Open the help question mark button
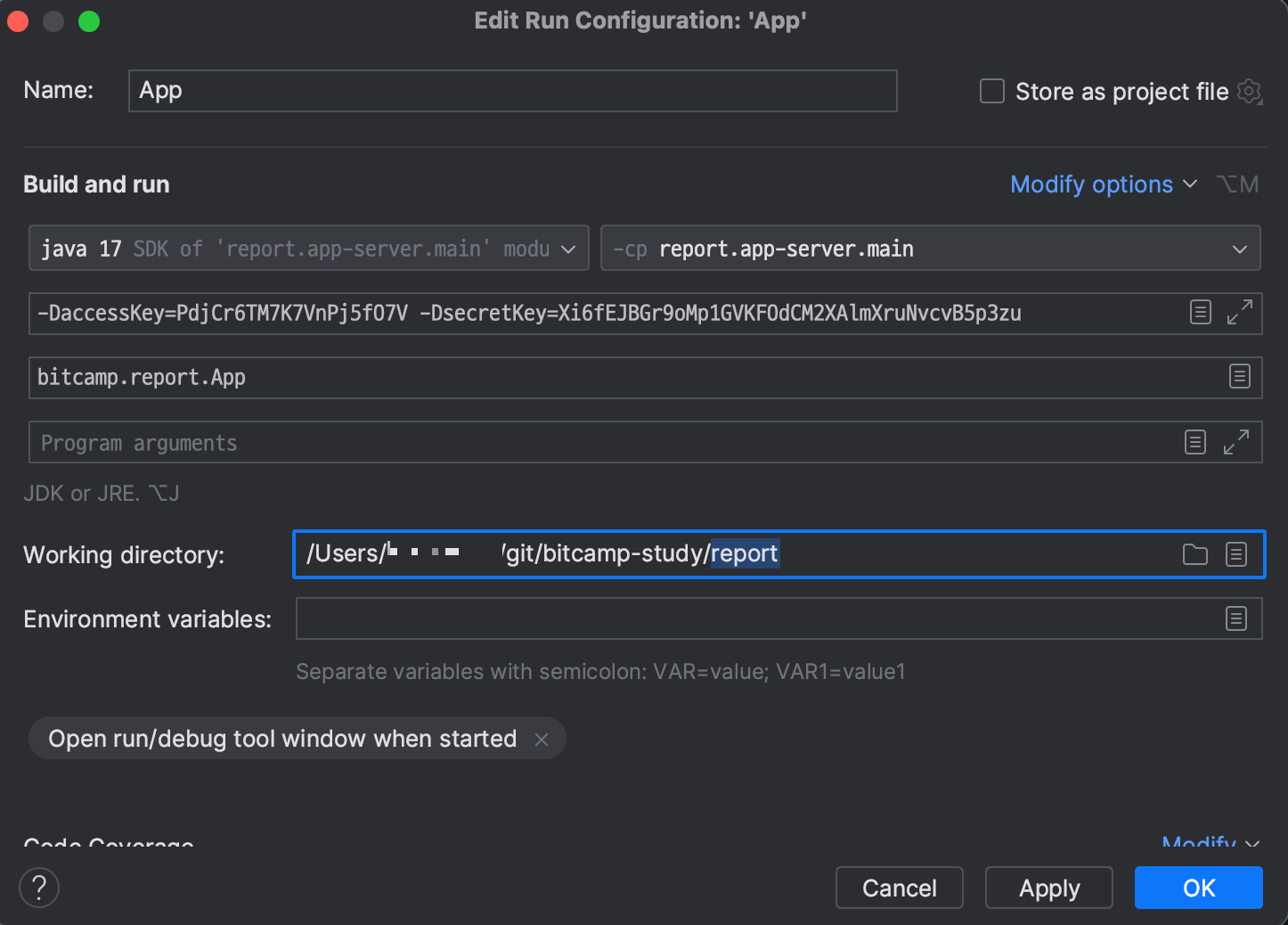1288x925 pixels. [x=39, y=888]
